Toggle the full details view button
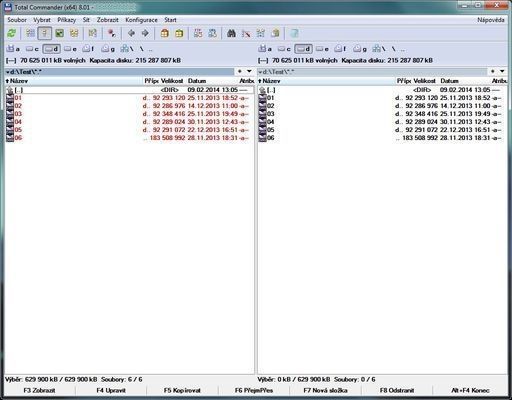The height and width of the screenshot is (400, 512). tap(45, 33)
